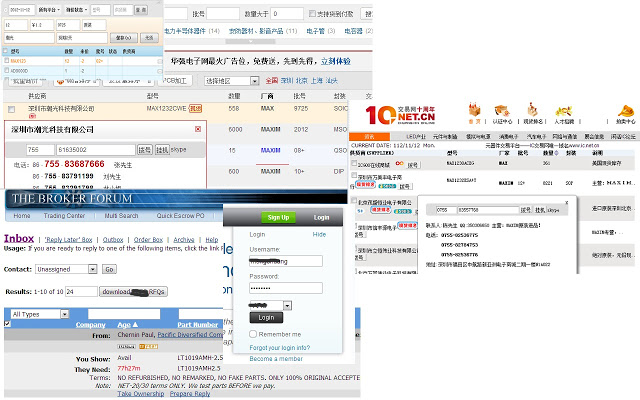This screenshot has width=640, height=400.
Task: Click the Go button beside Contact dropdown
Action: [x=109, y=269]
